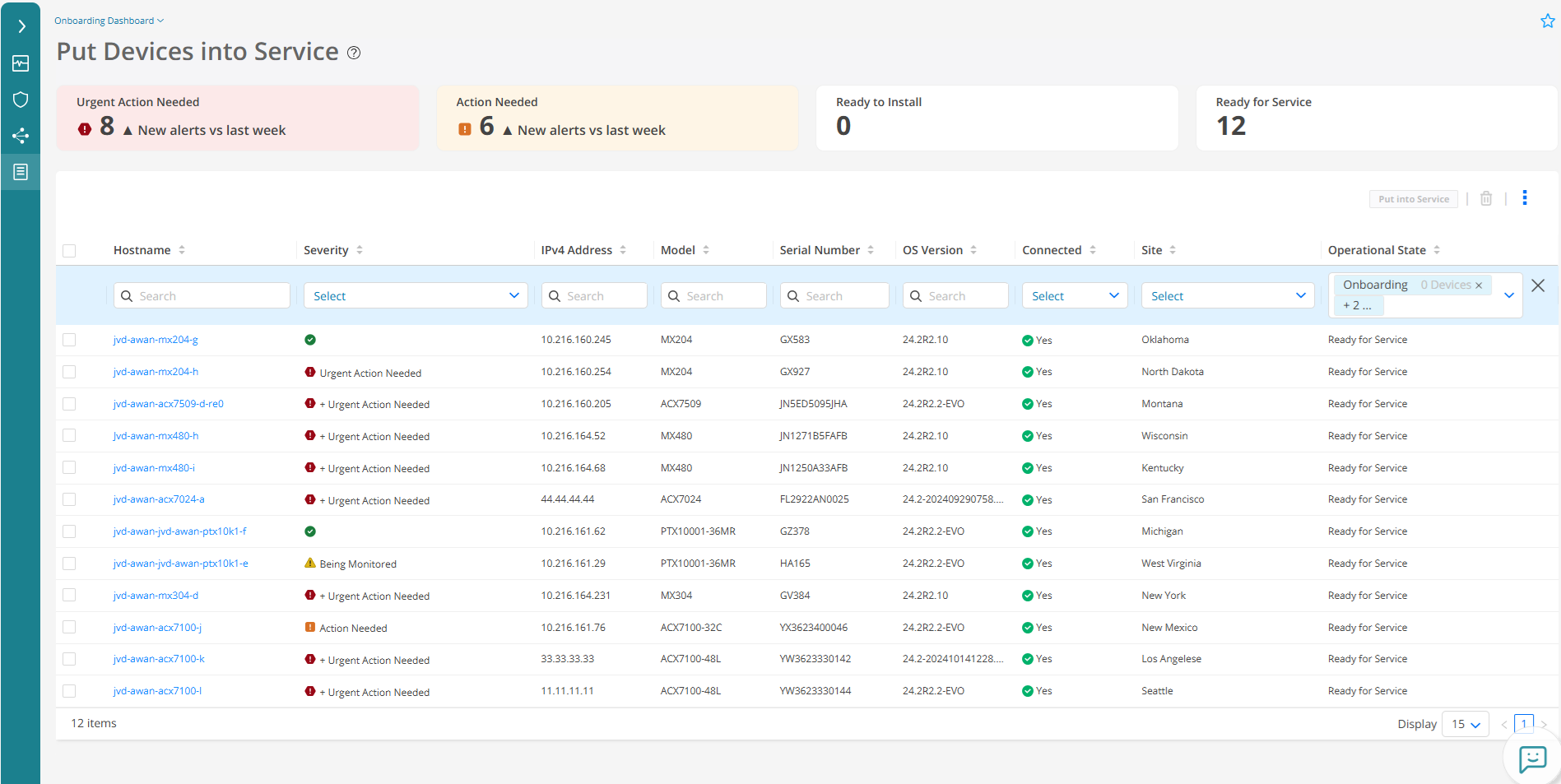Image resolution: width=1561 pixels, height=784 pixels.
Task: Expand the Site filter dropdown
Action: pyautogui.click(x=1227, y=296)
